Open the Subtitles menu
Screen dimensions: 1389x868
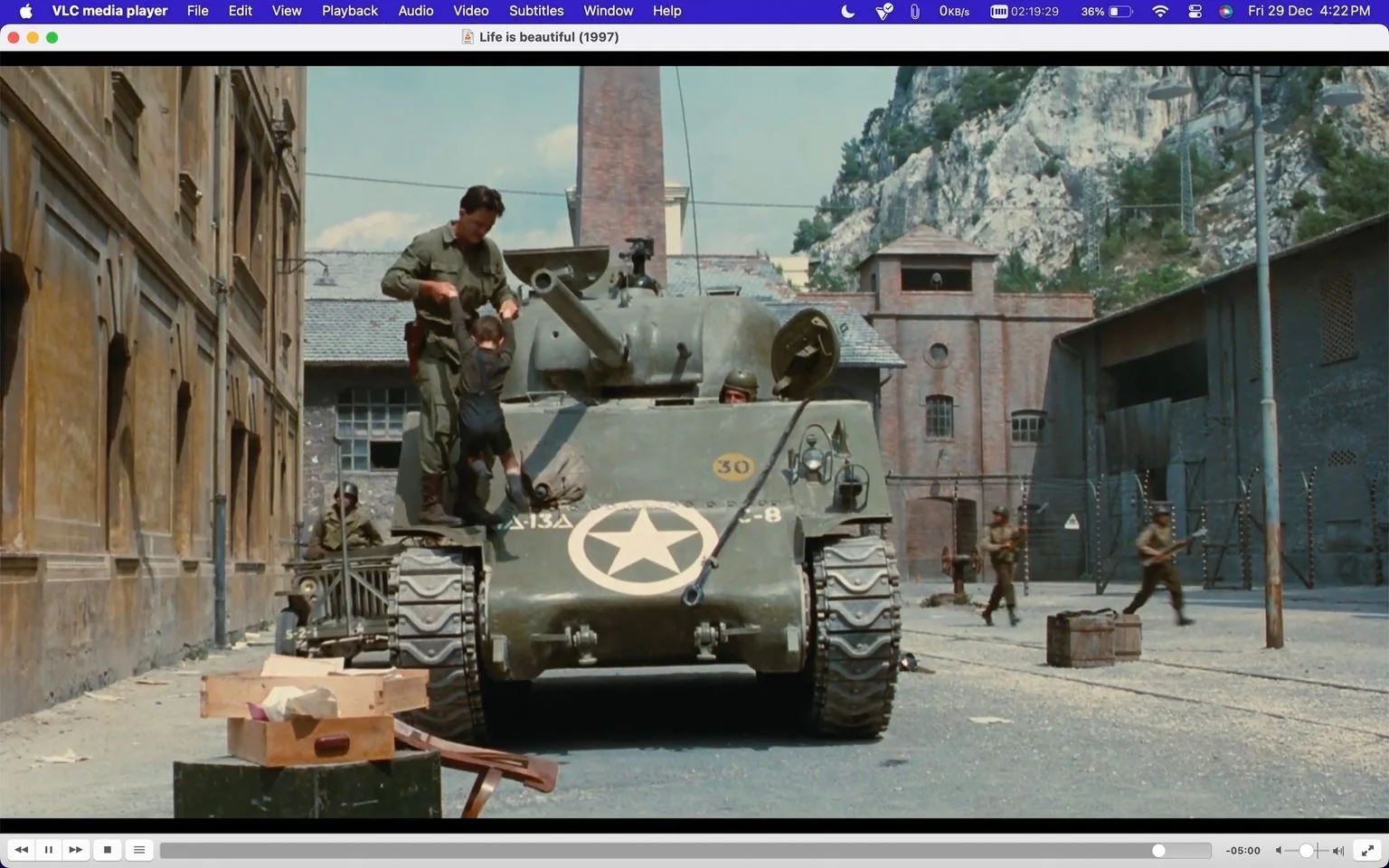[x=536, y=11]
